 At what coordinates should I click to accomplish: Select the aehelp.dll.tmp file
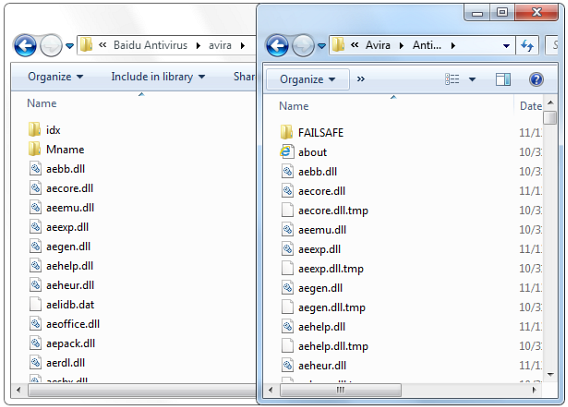[325, 346]
